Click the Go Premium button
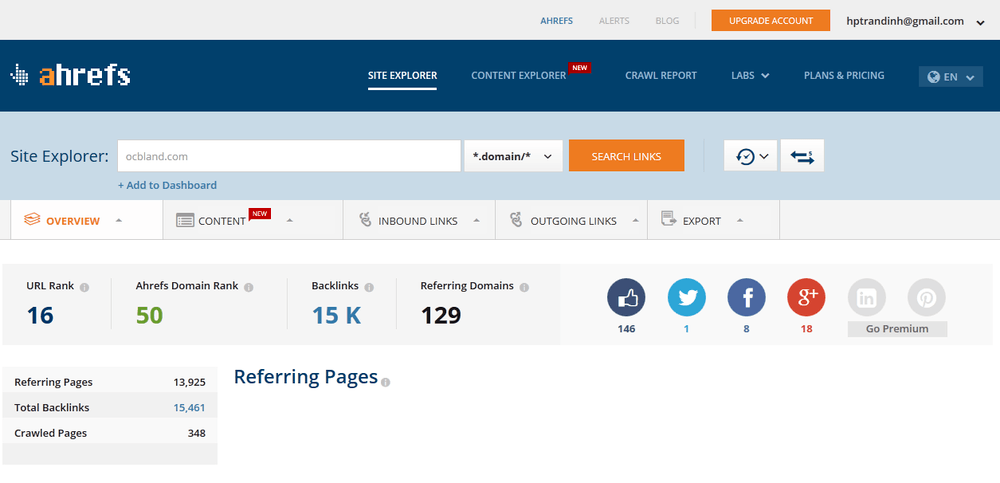The width and height of the screenshot is (1000, 483). point(897,329)
